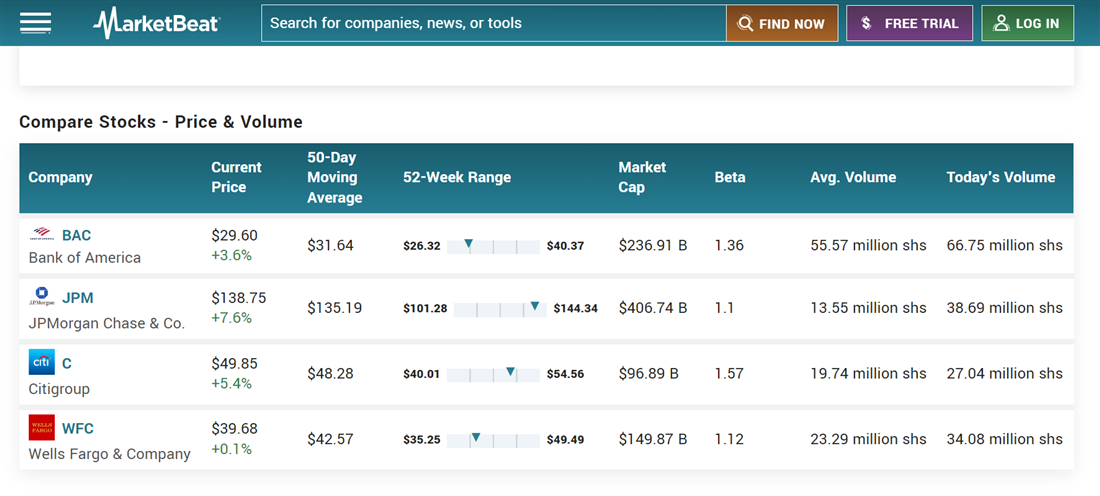The width and height of the screenshot is (1100, 496).
Task: Click the Today's Volume column header
Action: (1000, 177)
